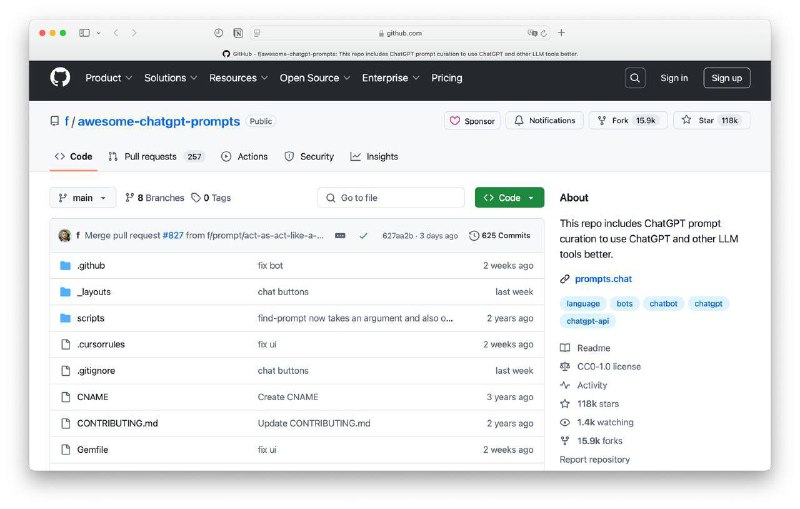Click the Readme book icon
The height and width of the screenshot is (509, 800).
pyautogui.click(x=565, y=348)
